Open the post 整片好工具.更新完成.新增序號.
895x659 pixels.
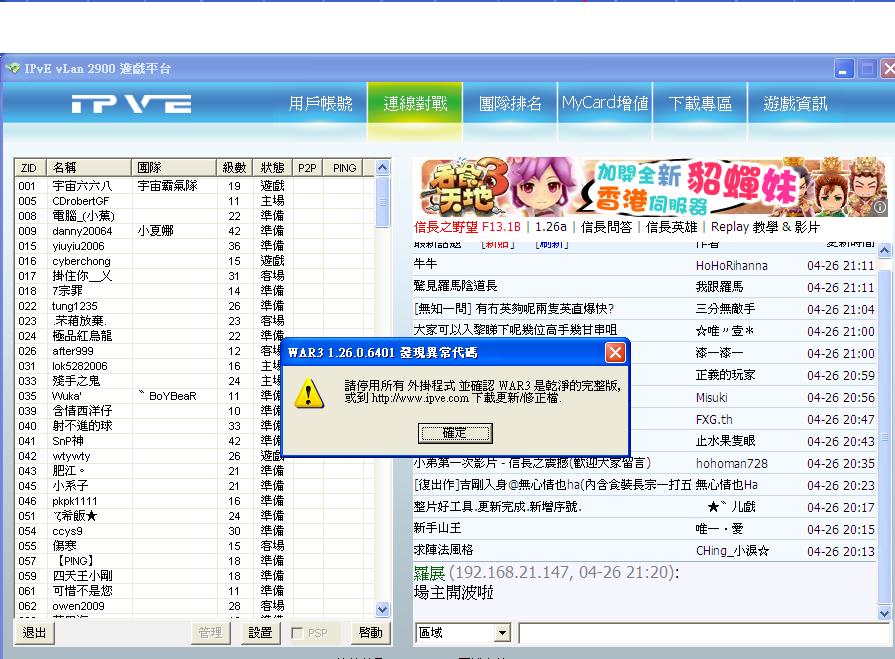point(498,507)
